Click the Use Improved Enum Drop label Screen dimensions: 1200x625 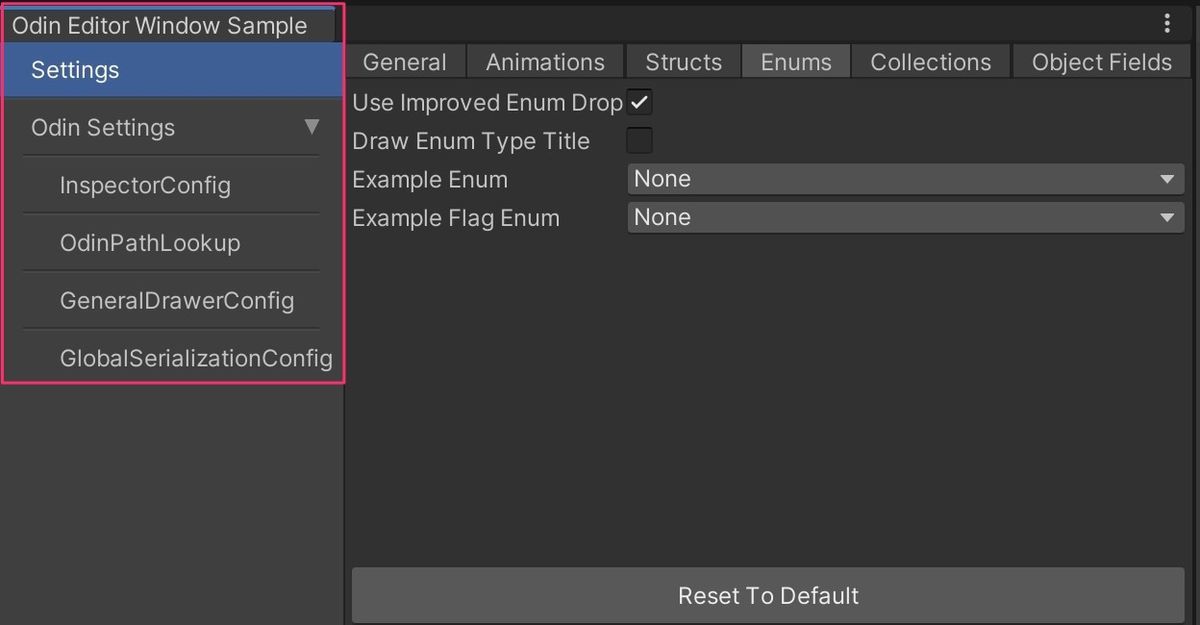(487, 103)
